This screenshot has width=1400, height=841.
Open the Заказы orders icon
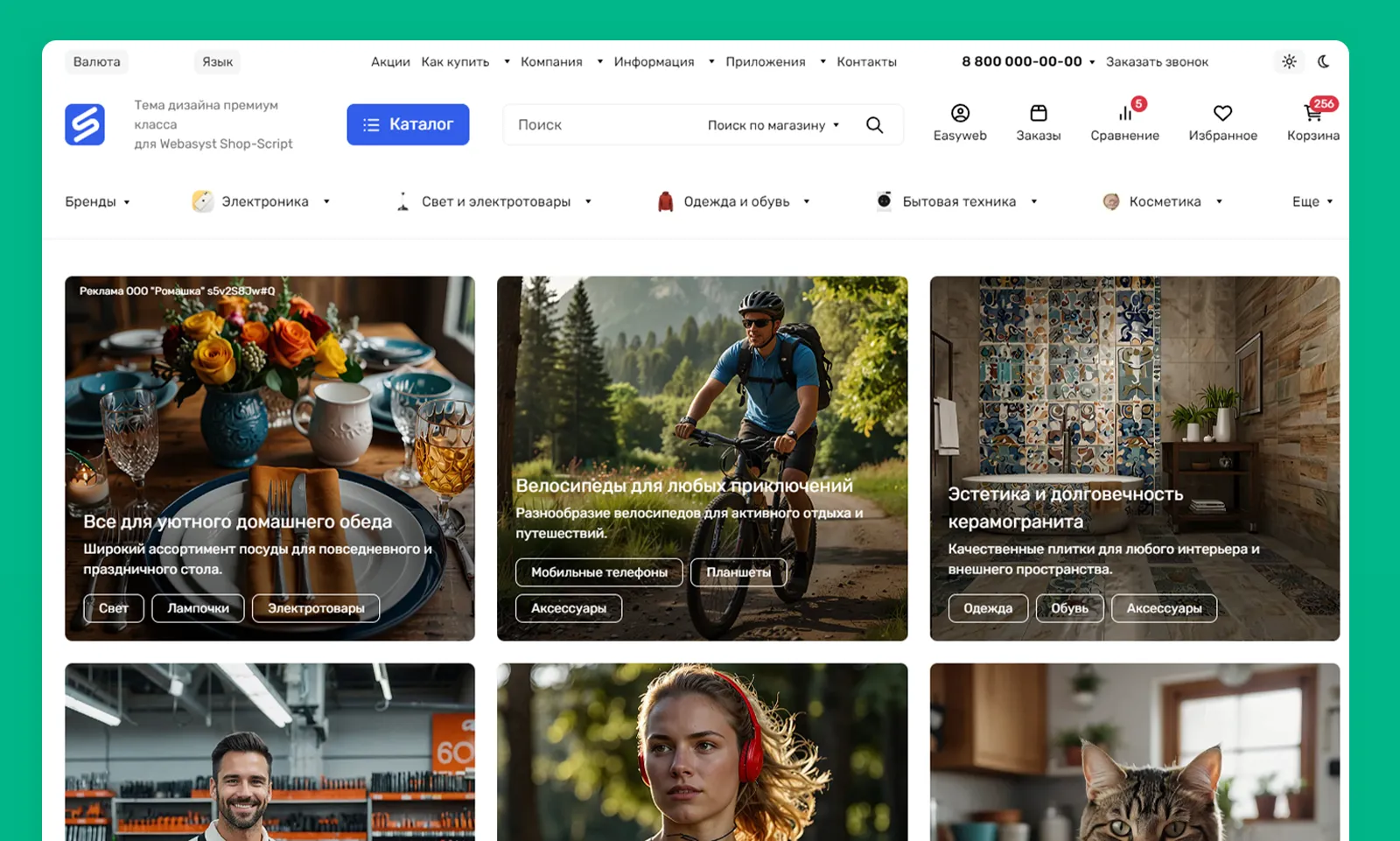pyautogui.click(x=1038, y=114)
